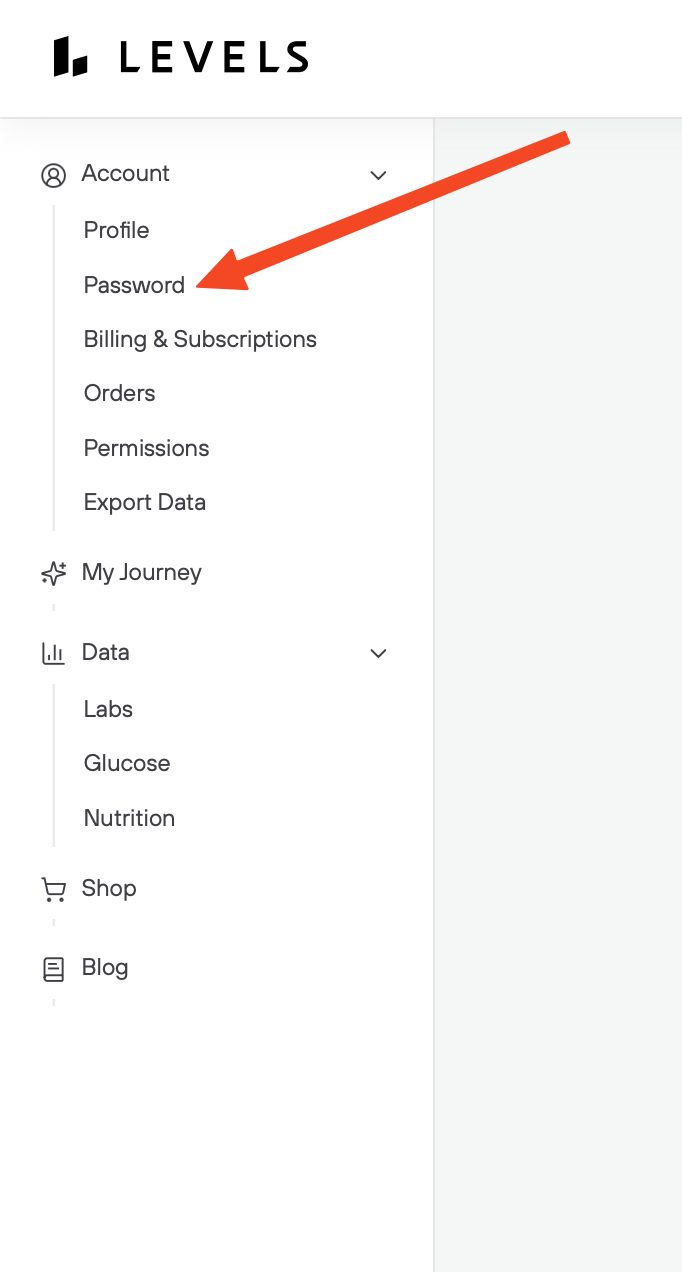Open the Shop link
682x1272 pixels.
109,888
